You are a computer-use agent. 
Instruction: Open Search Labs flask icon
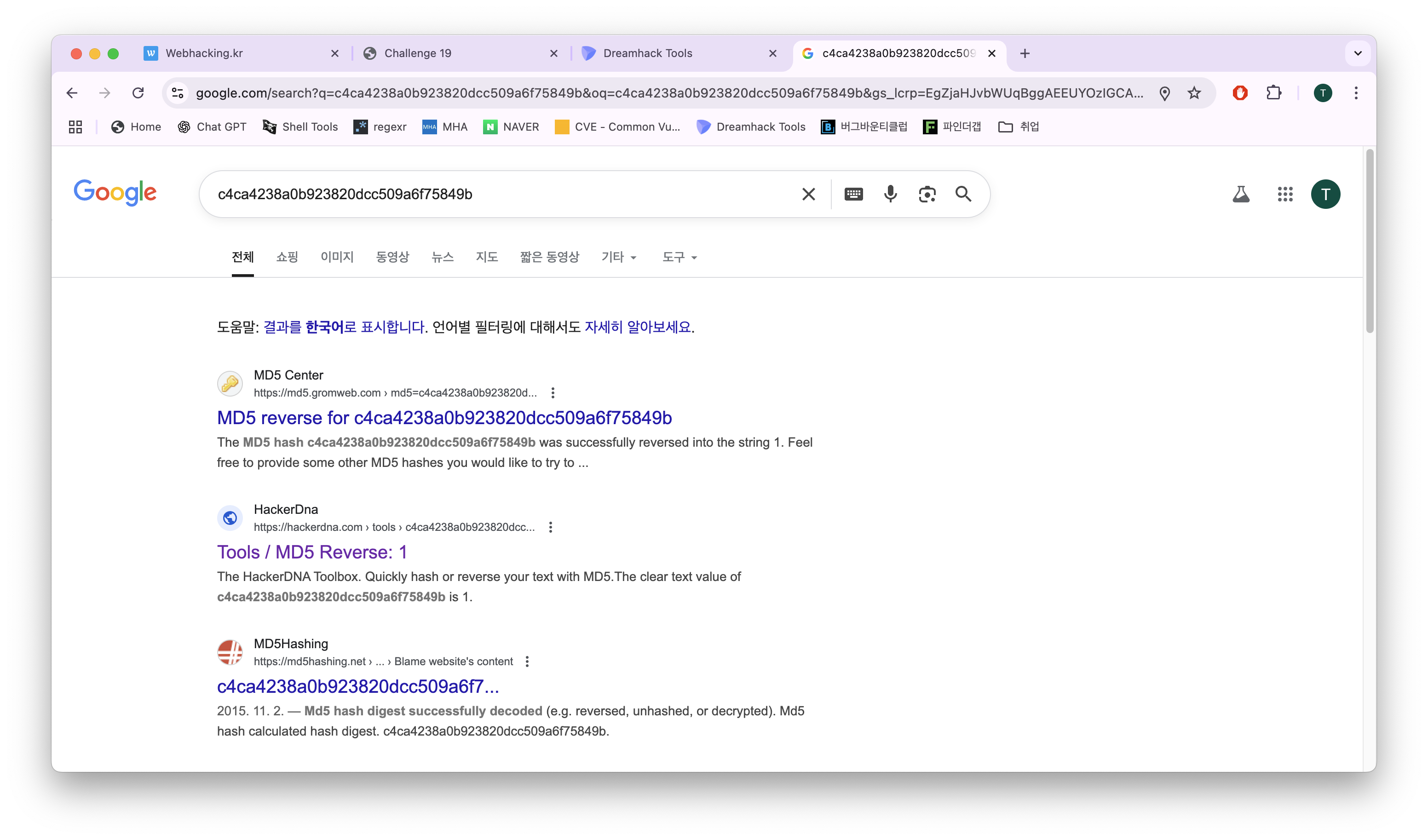[1240, 194]
